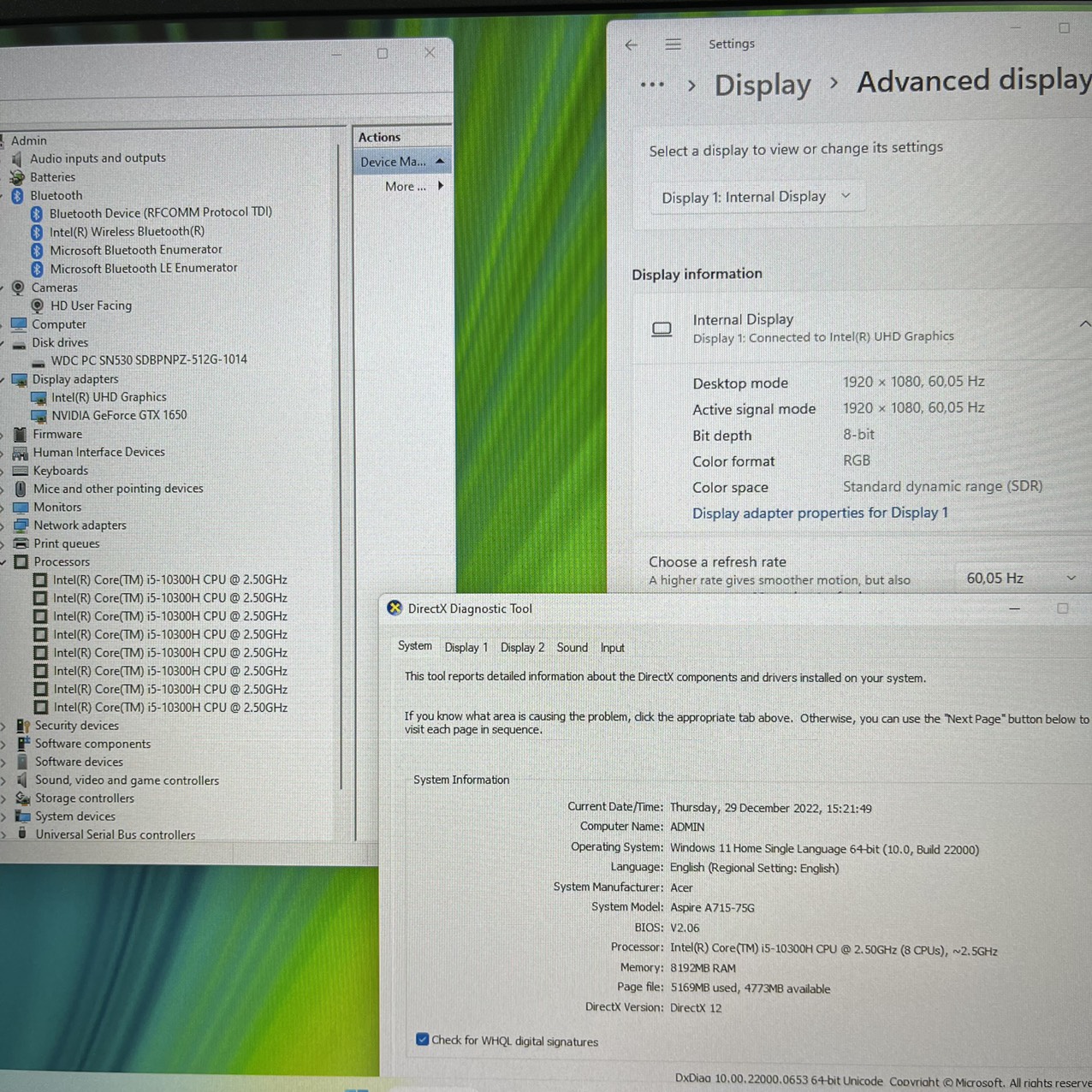The height and width of the screenshot is (1092, 1092).
Task: Select WDC PC SN530 SDBPNPZ-512G-1014 disk drive
Action: pyautogui.click(x=149, y=360)
